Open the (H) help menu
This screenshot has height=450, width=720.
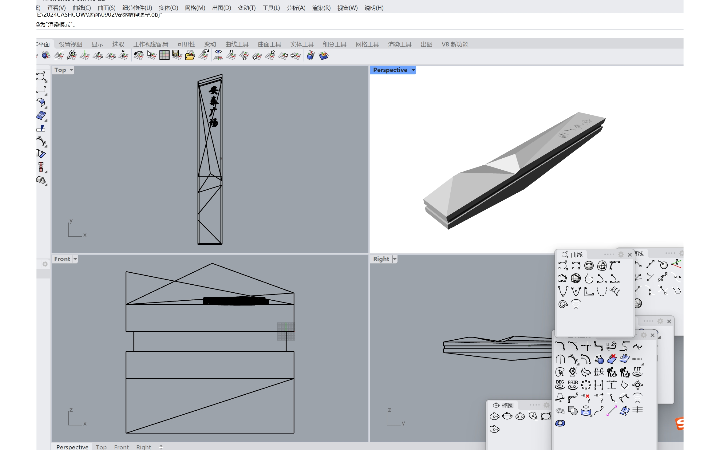(373, 8)
